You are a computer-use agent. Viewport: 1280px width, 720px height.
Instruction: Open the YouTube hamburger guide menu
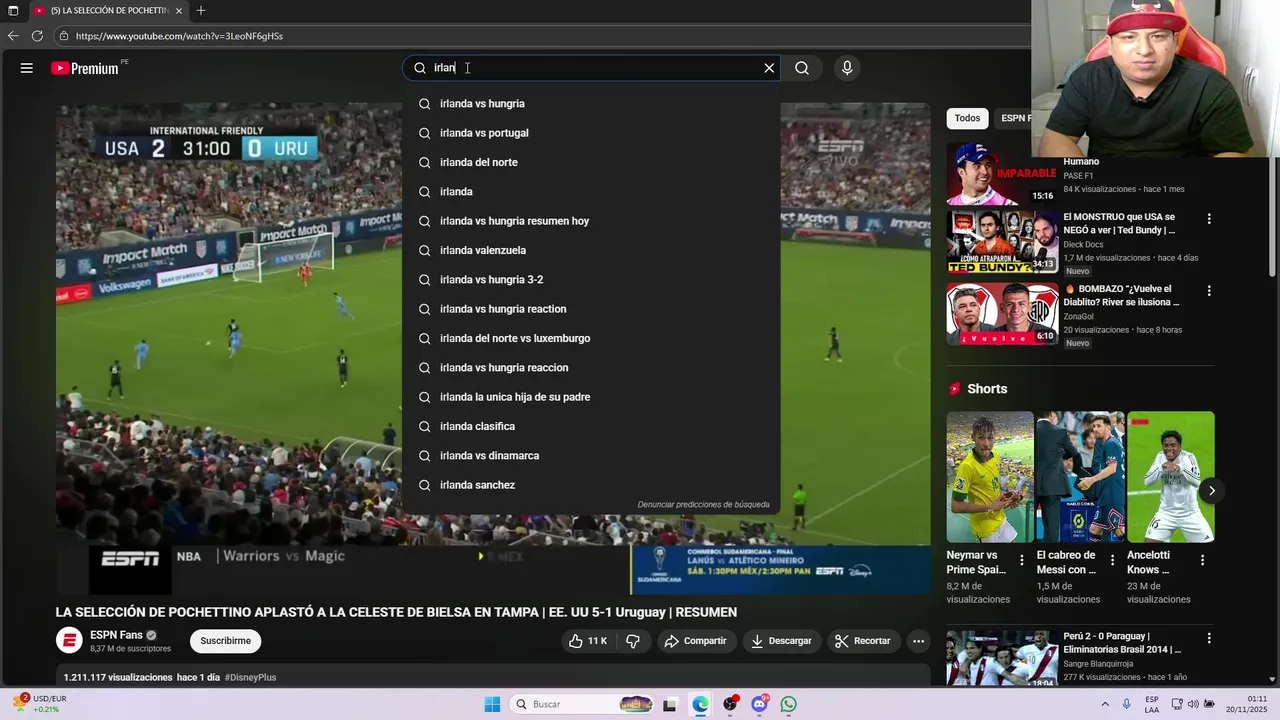tap(27, 68)
